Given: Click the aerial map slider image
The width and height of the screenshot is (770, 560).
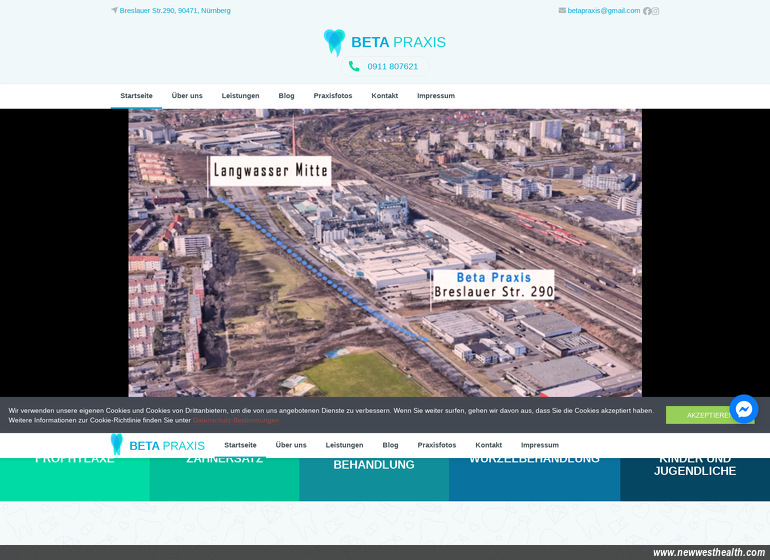Looking at the screenshot, I should coord(385,252).
